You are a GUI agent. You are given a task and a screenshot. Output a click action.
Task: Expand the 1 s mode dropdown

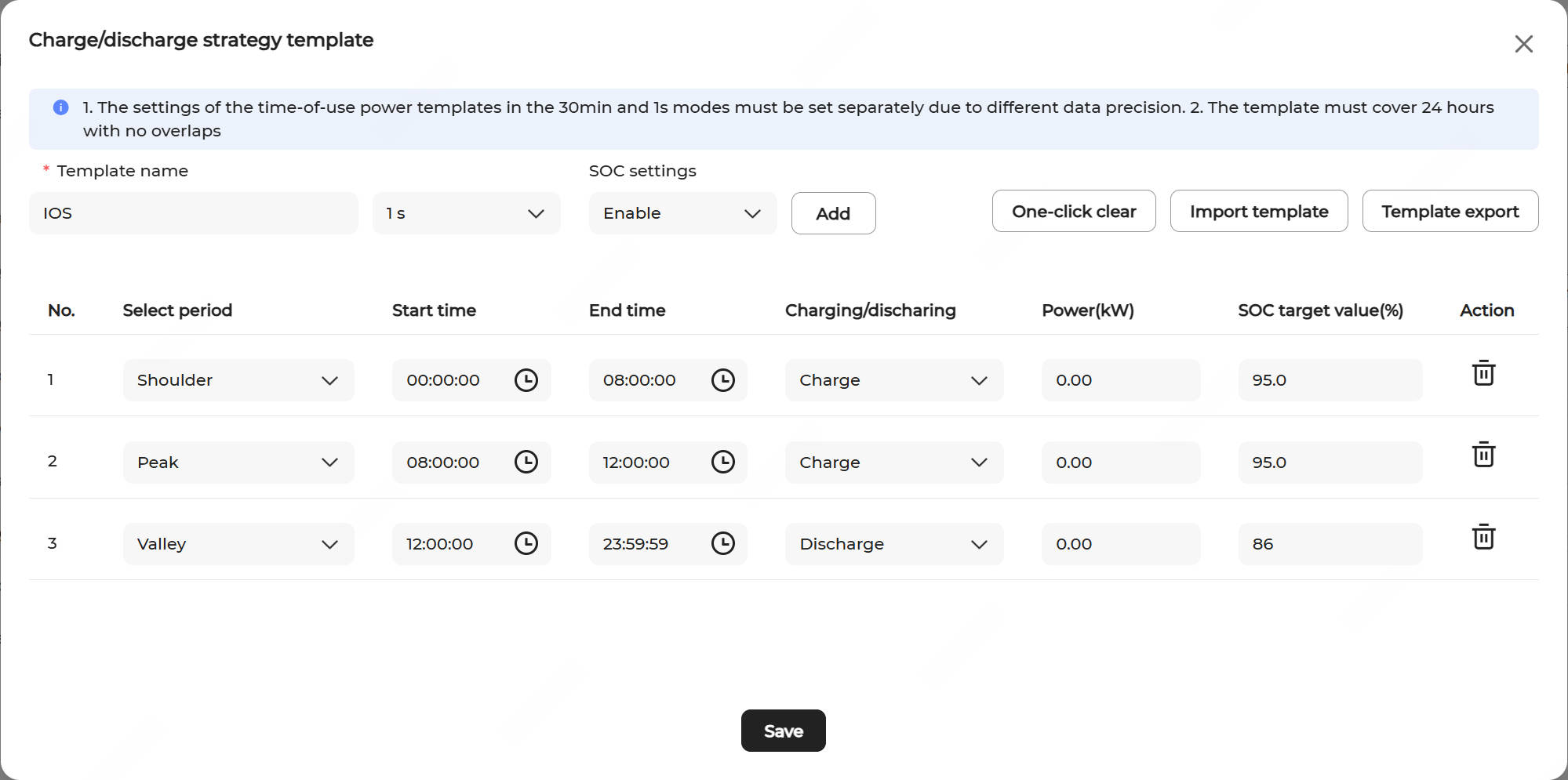(466, 213)
